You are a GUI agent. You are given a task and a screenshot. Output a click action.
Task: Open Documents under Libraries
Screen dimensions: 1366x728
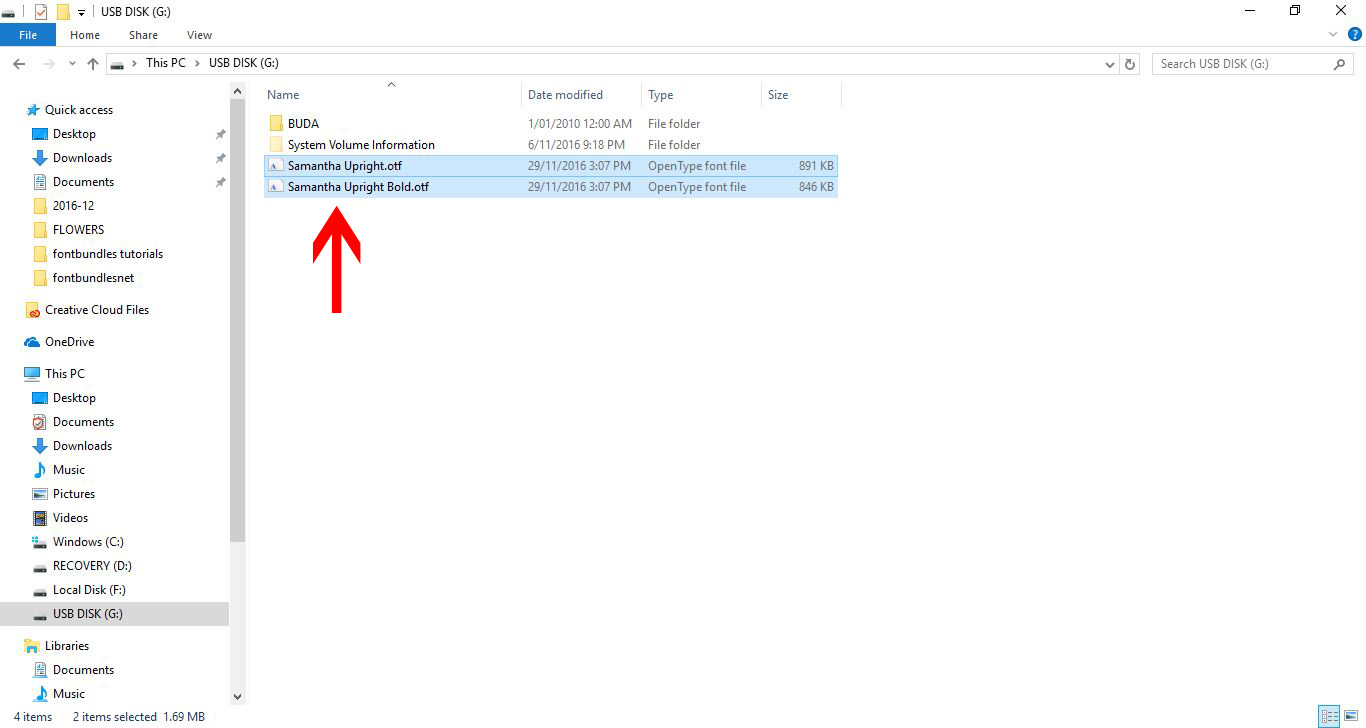pos(83,670)
